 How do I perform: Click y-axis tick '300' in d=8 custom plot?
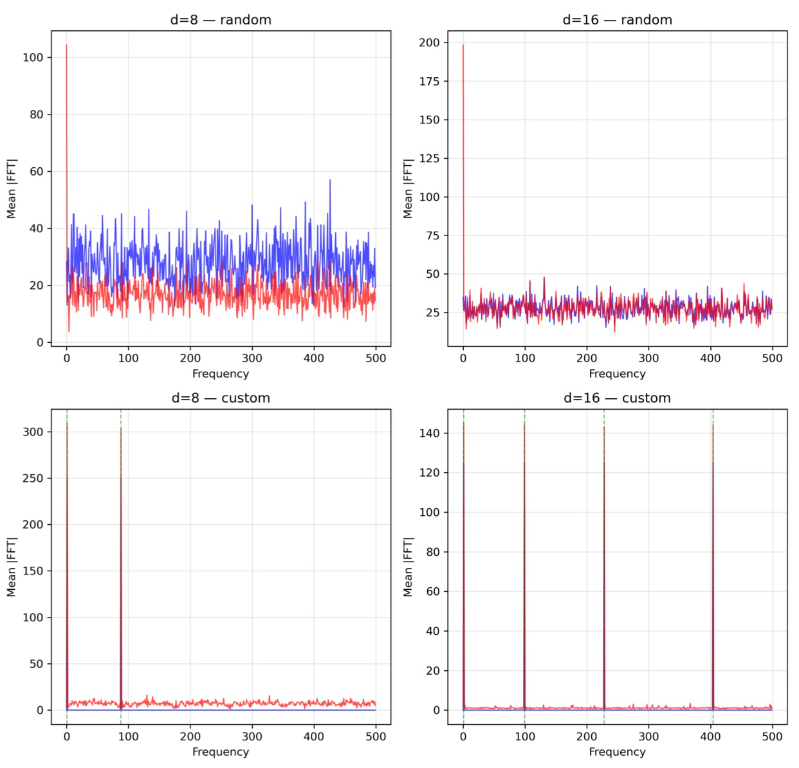point(33,432)
